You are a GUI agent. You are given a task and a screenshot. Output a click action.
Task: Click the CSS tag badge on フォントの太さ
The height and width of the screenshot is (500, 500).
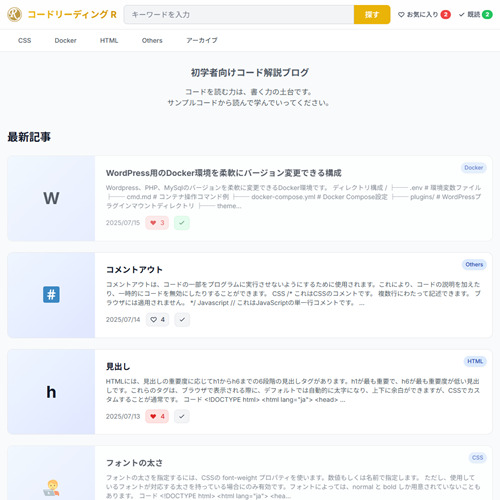tap(477, 458)
